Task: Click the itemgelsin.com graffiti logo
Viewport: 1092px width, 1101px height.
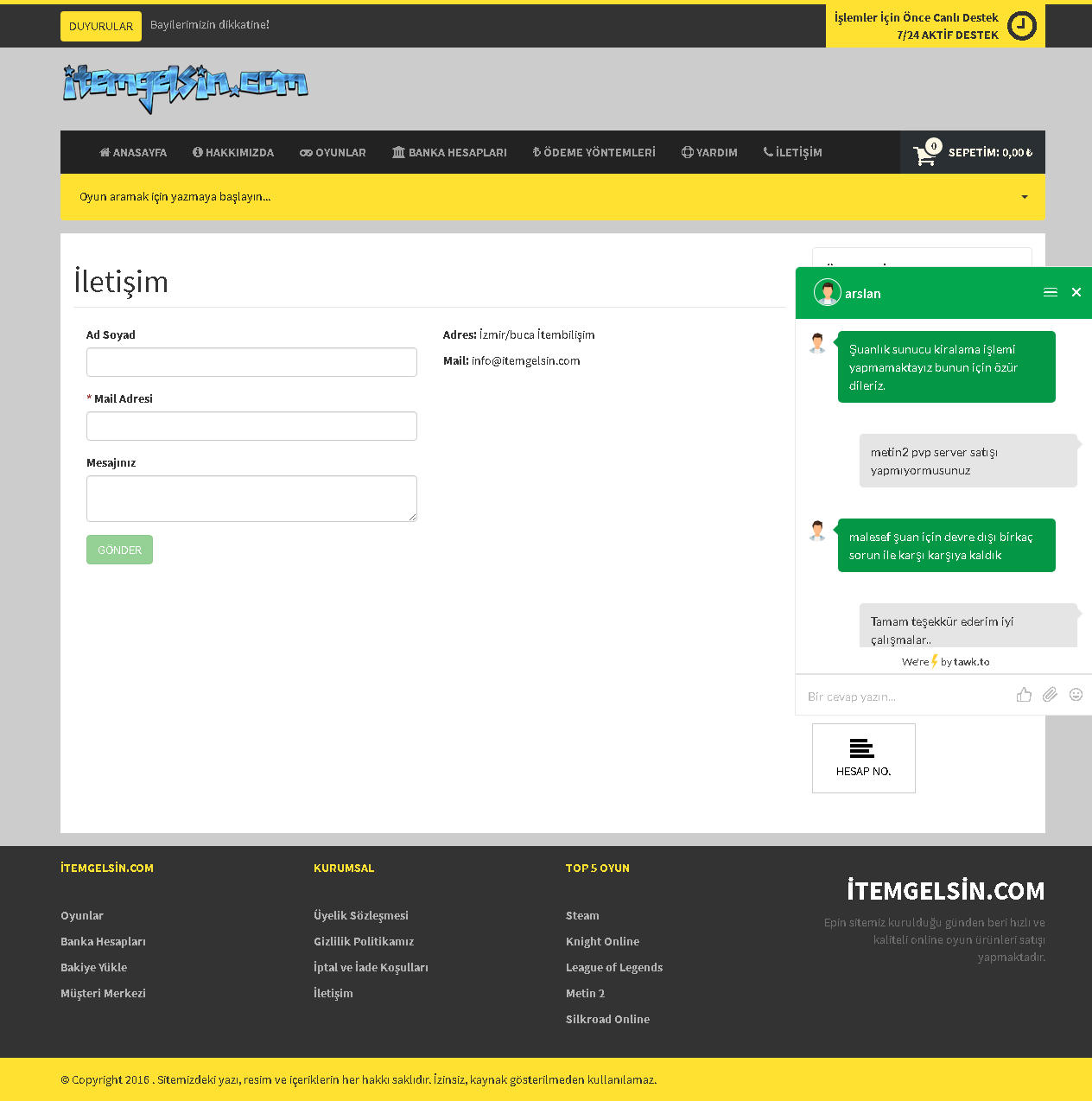Action: [185, 87]
